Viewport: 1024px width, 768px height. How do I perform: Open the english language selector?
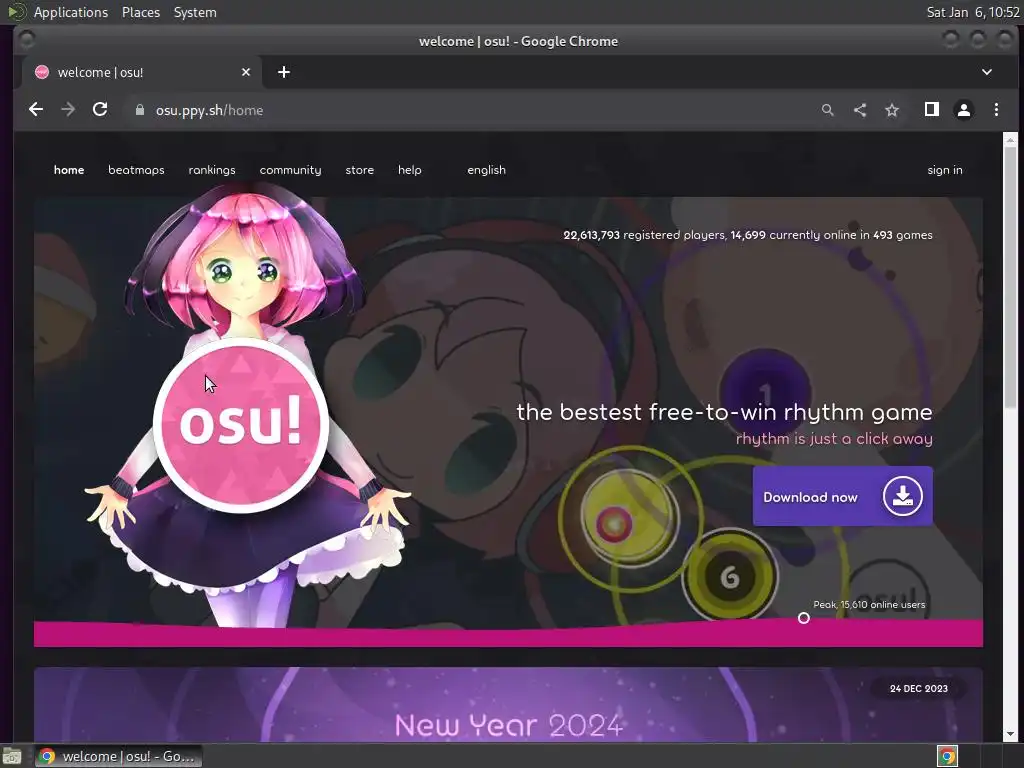(x=486, y=170)
